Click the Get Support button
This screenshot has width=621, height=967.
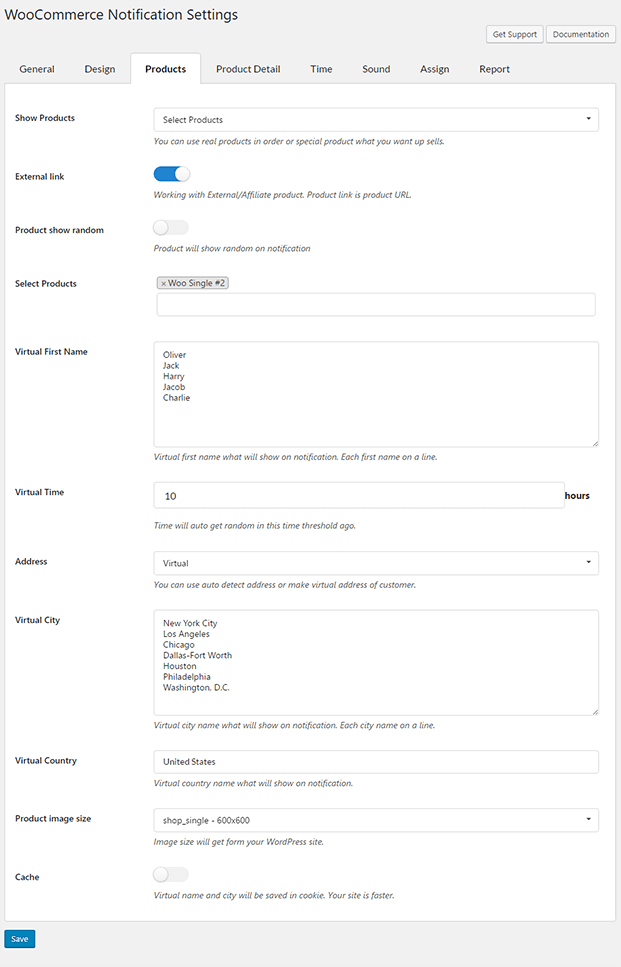[514, 33]
